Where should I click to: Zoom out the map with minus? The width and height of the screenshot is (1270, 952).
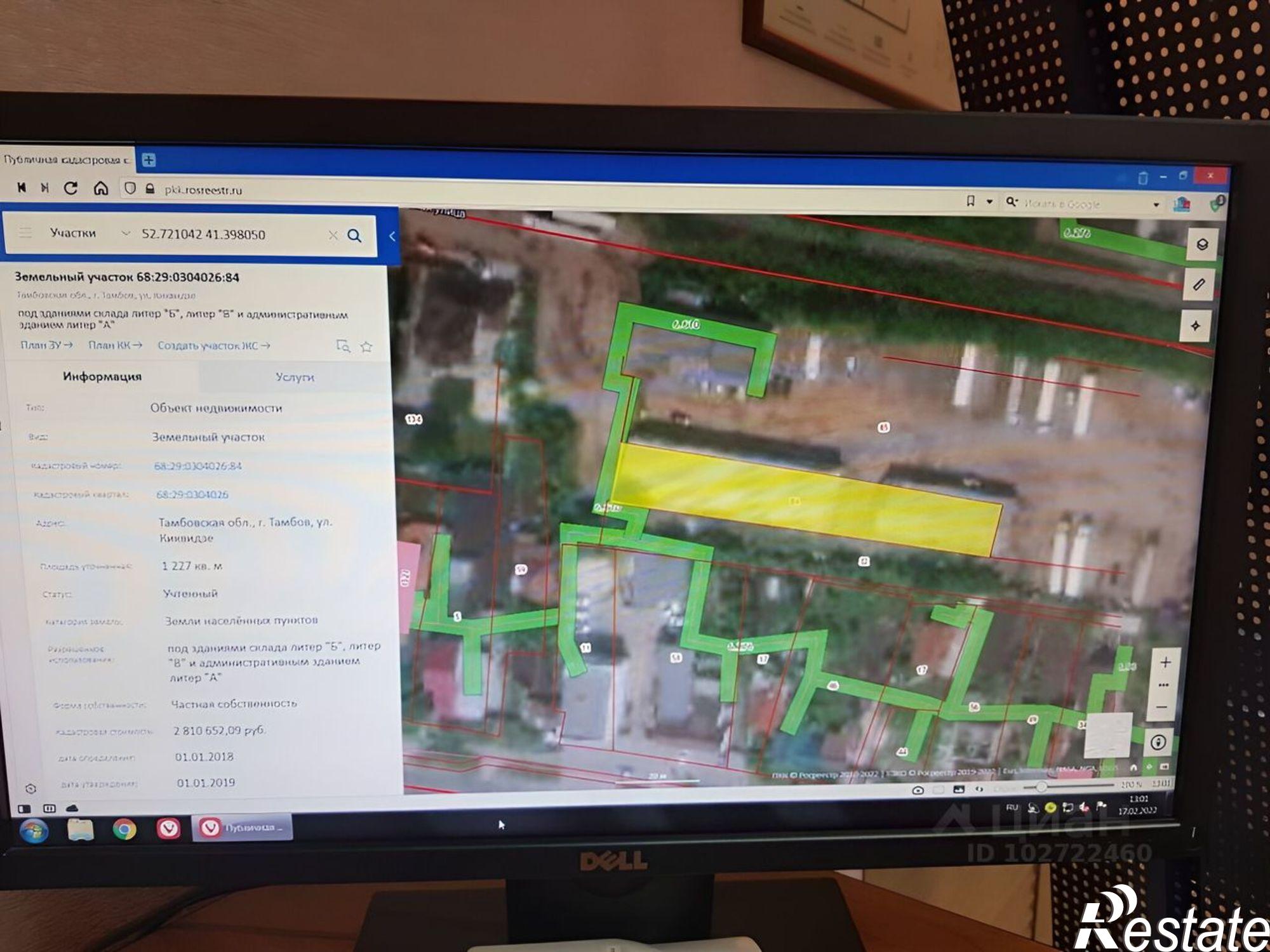coord(1161,706)
